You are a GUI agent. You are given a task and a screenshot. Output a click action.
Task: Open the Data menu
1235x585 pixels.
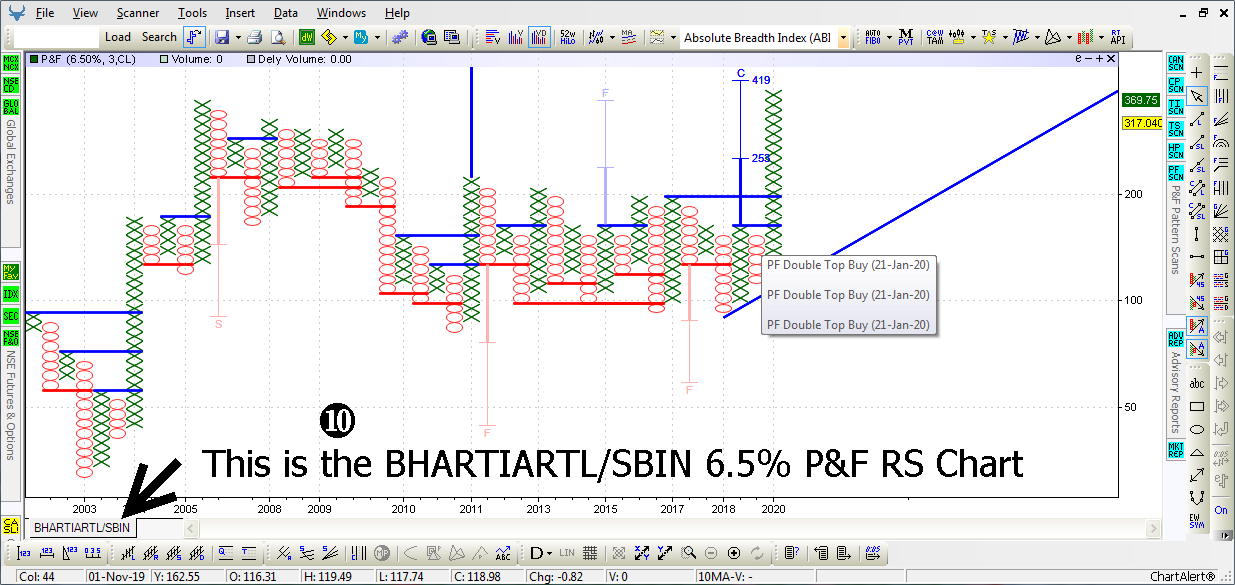[x=286, y=13]
